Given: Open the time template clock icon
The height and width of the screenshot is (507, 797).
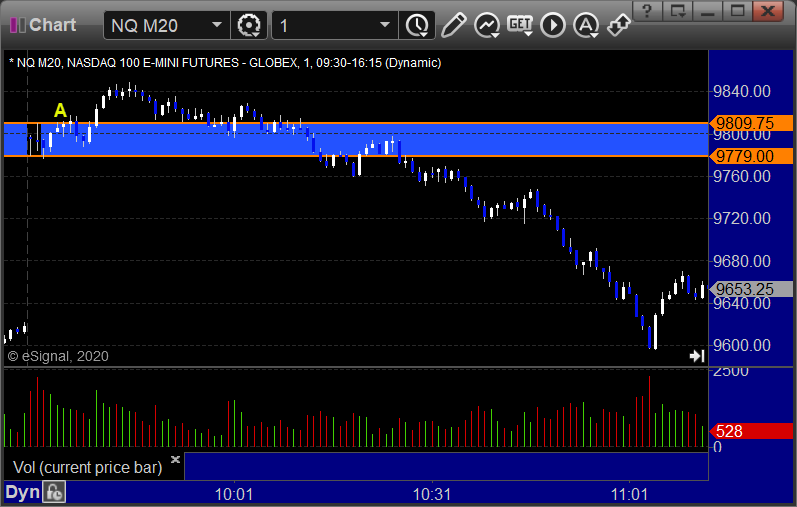Looking at the screenshot, I should 417,25.
